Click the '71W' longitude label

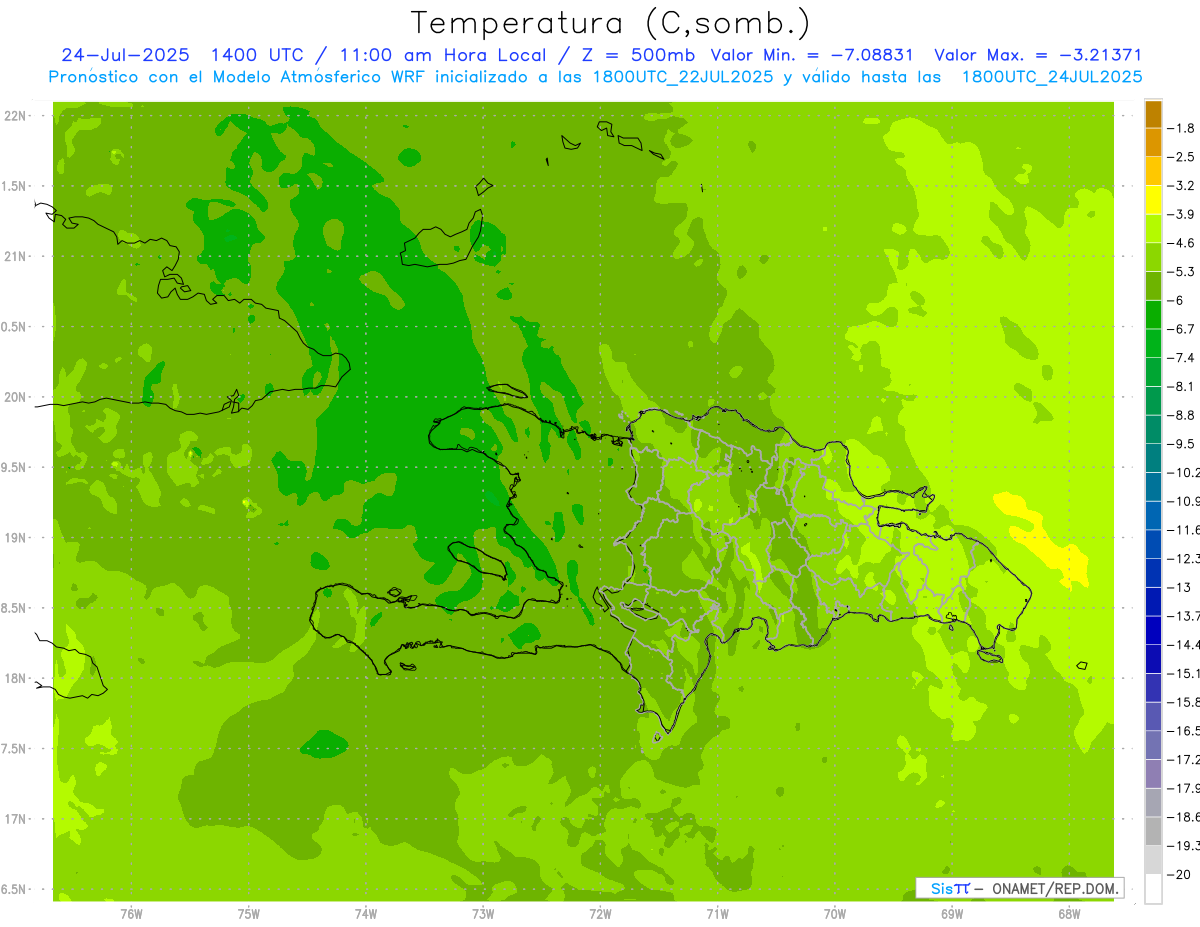[x=717, y=913]
